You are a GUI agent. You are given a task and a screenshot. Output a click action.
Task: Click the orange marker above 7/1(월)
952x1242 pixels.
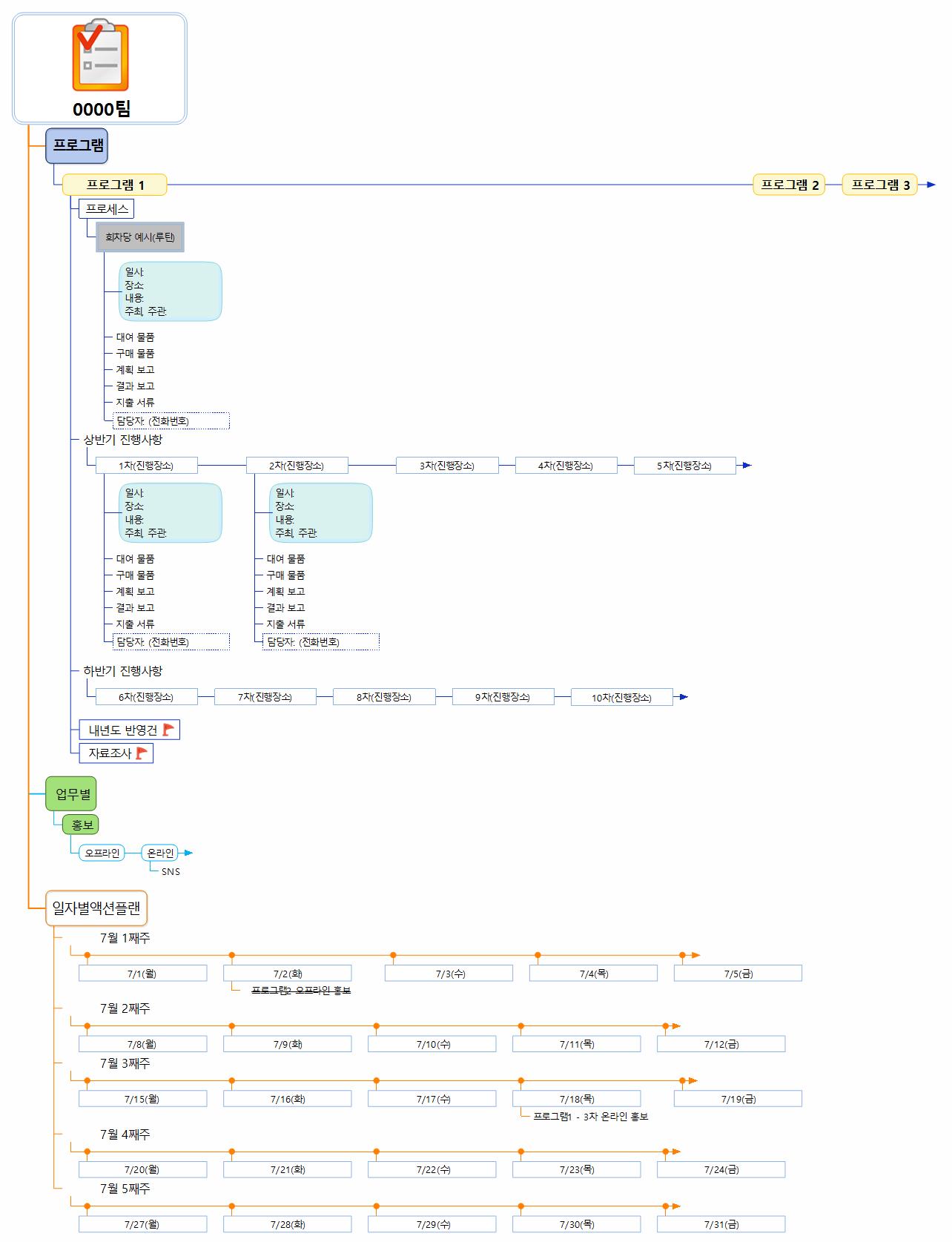click(x=87, y=955)
